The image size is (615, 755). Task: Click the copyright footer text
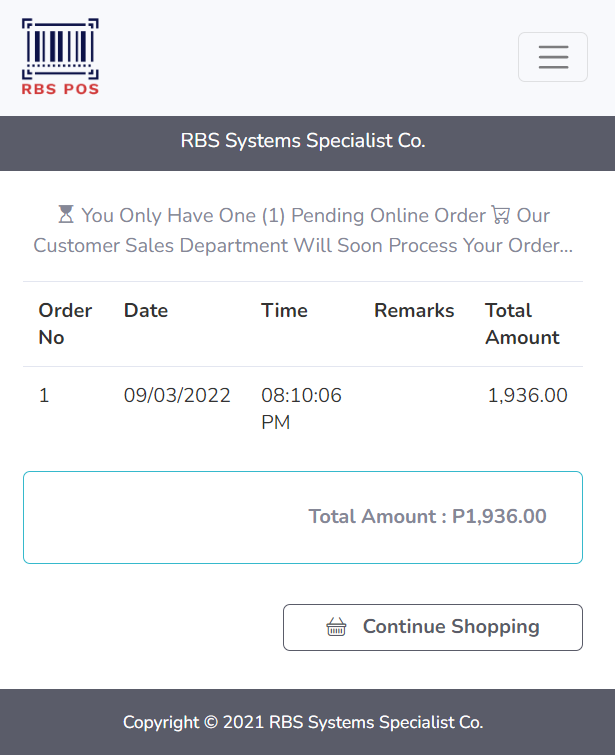[x=303, y=722]
